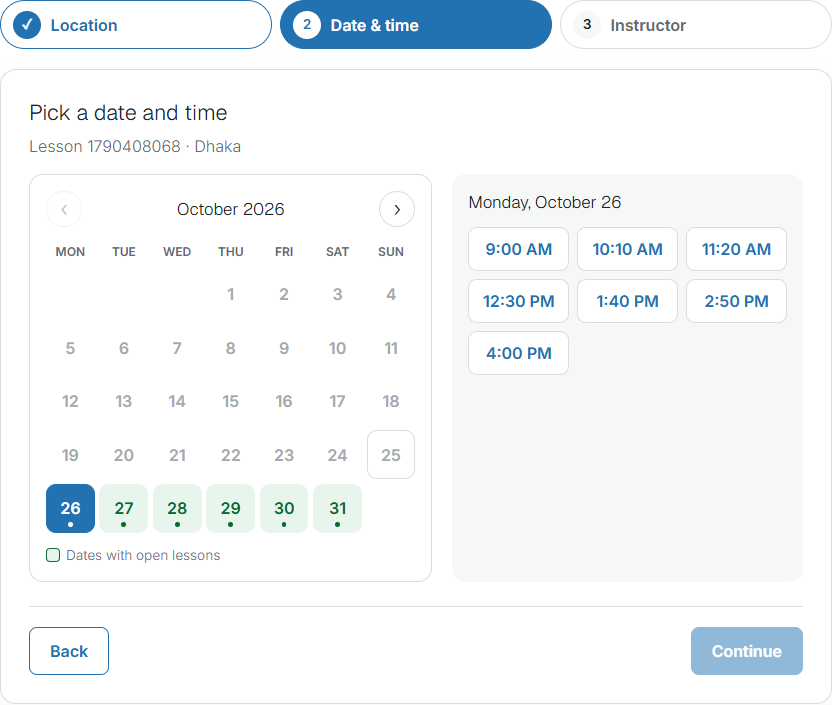Click the Pick a date and time heading

pos(128,112)
